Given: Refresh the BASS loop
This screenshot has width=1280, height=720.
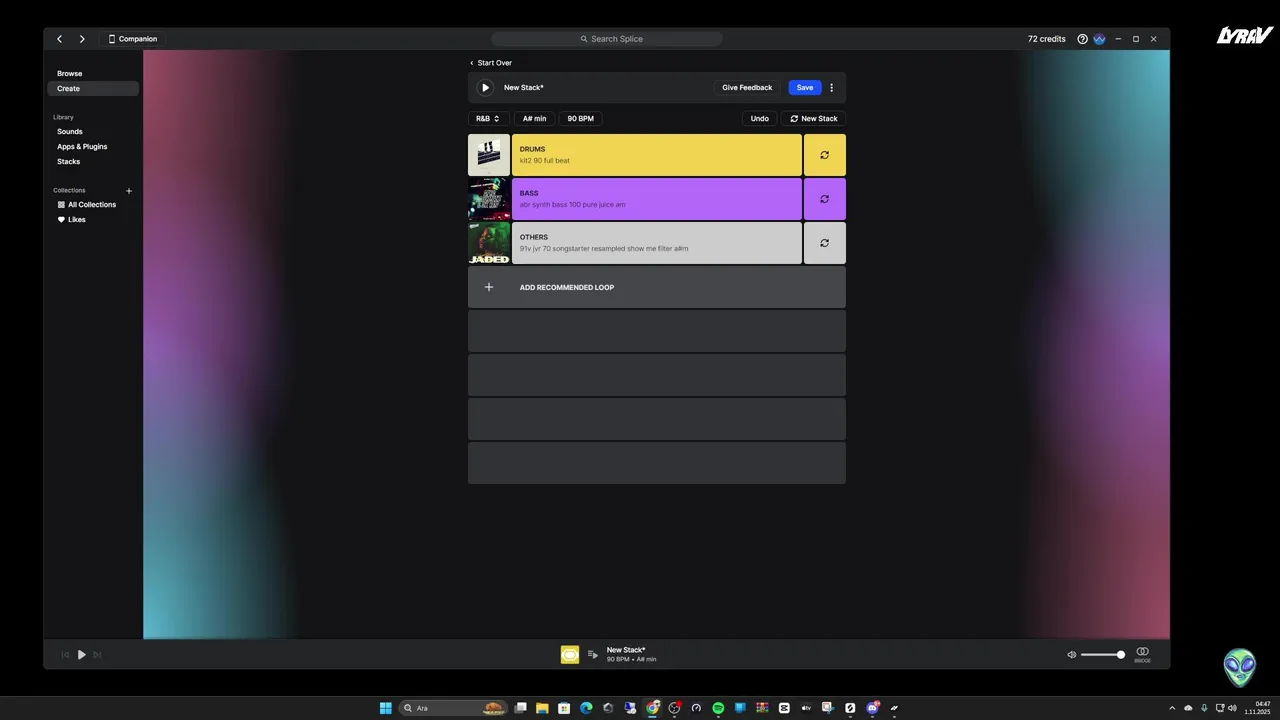Looking at the screenshot, I should pyautogui.click(x=825, y=199).
